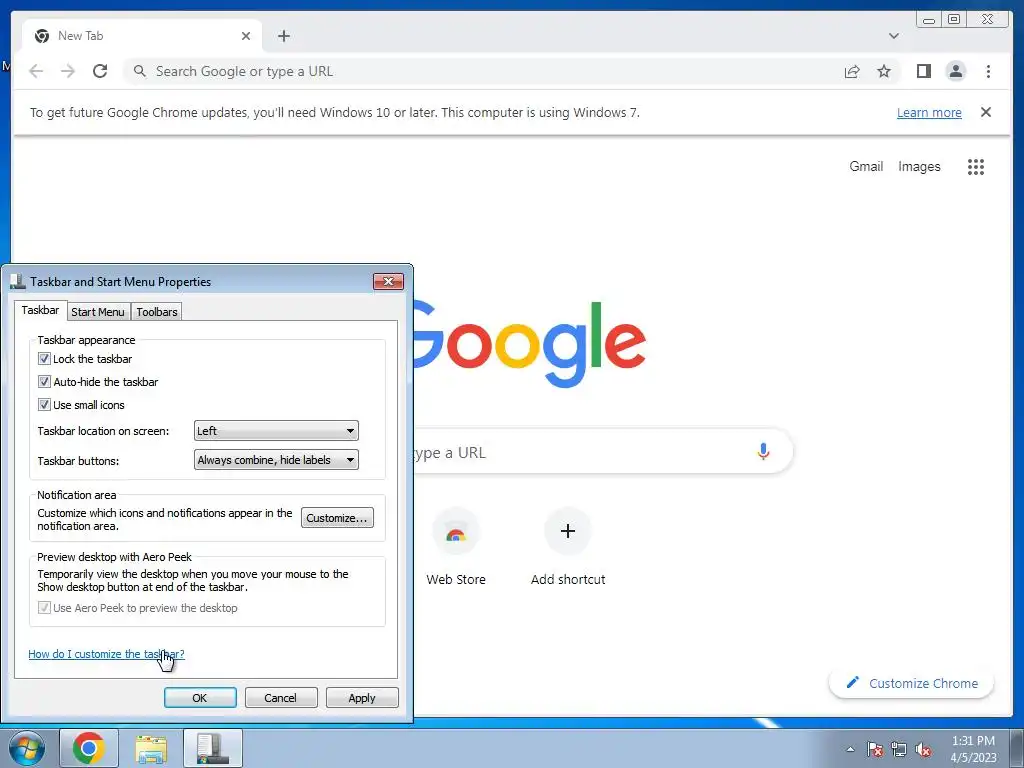Open Chrome from the taskbar

click(x=89, y=748)
